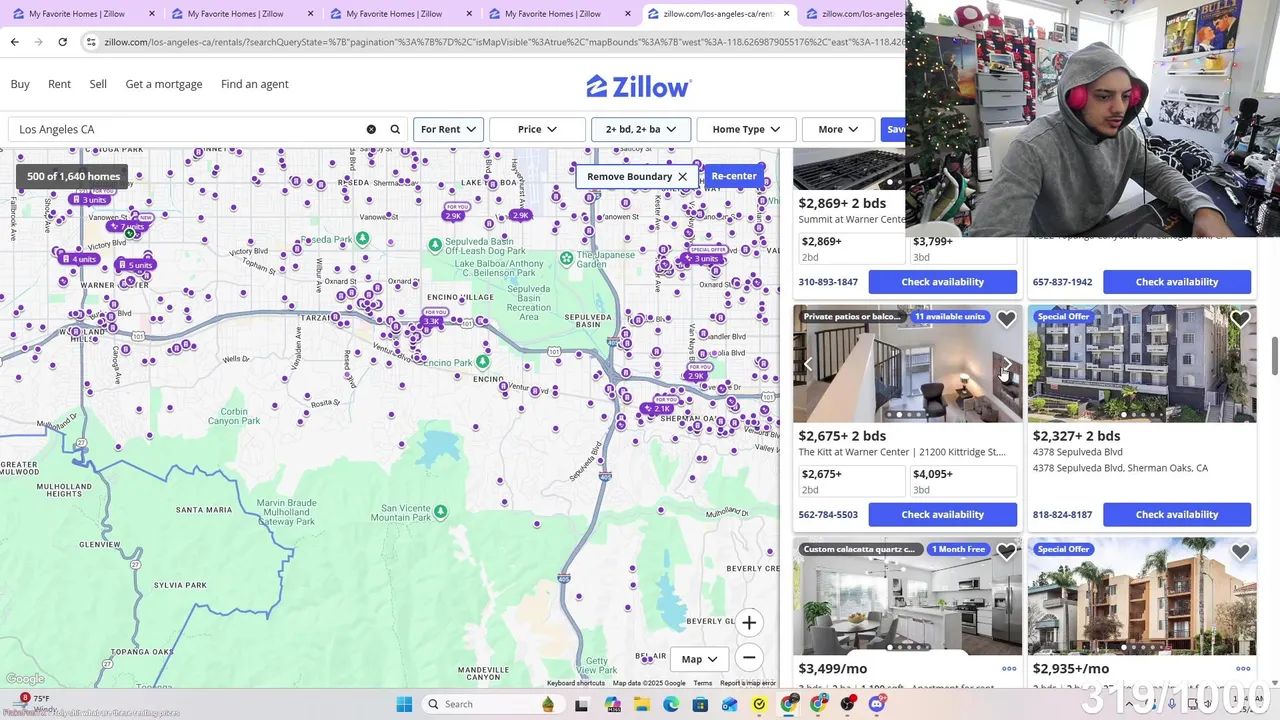Open the map Terms link

(x=703, y=683)
